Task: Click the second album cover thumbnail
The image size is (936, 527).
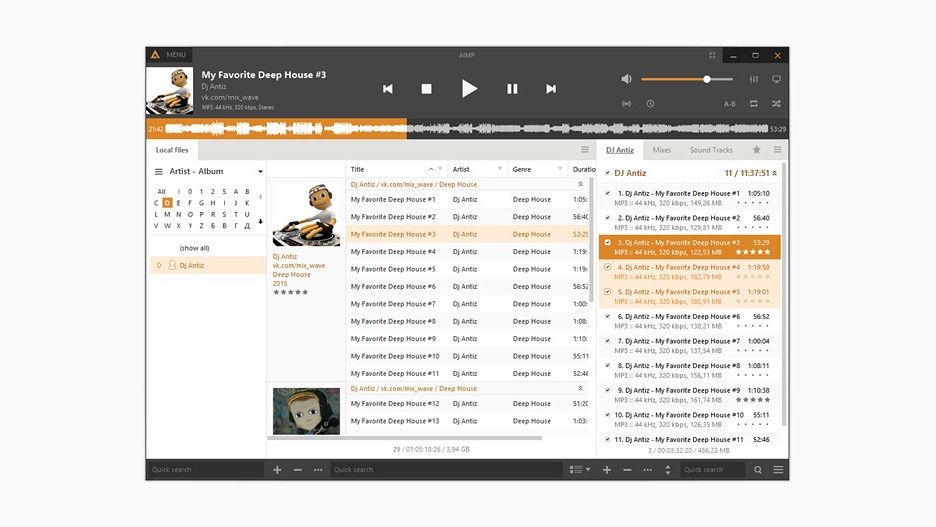Action: point(306,411)
